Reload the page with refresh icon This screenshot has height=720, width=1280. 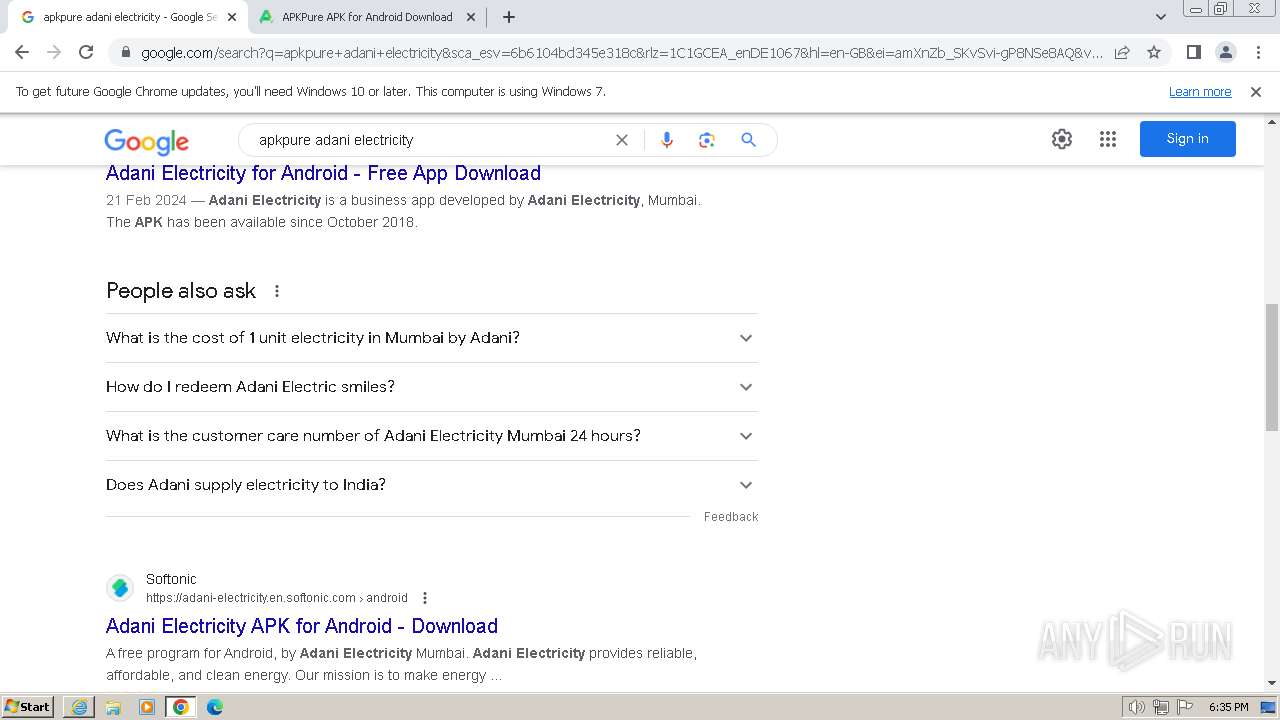click(x=86, y=52)
